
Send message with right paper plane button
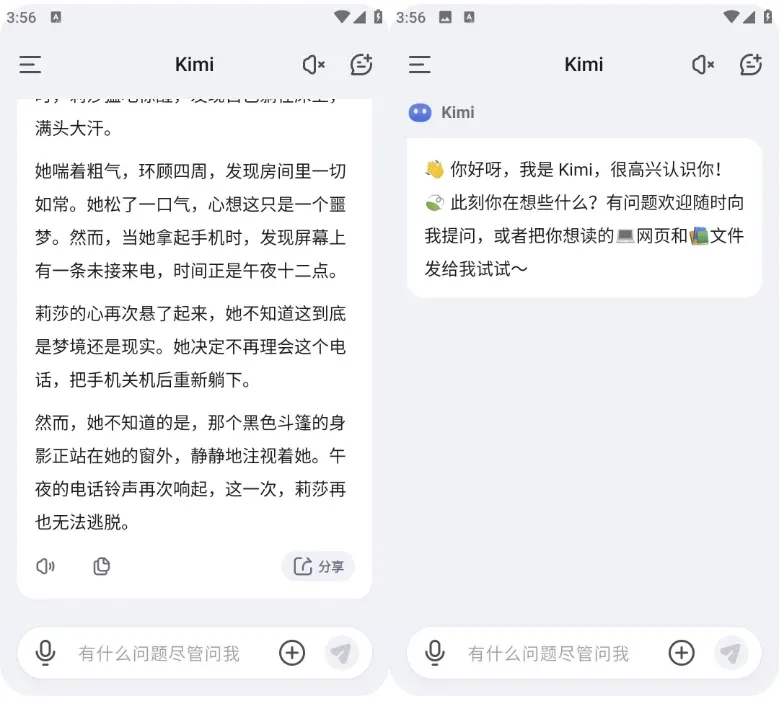(731, 653)
